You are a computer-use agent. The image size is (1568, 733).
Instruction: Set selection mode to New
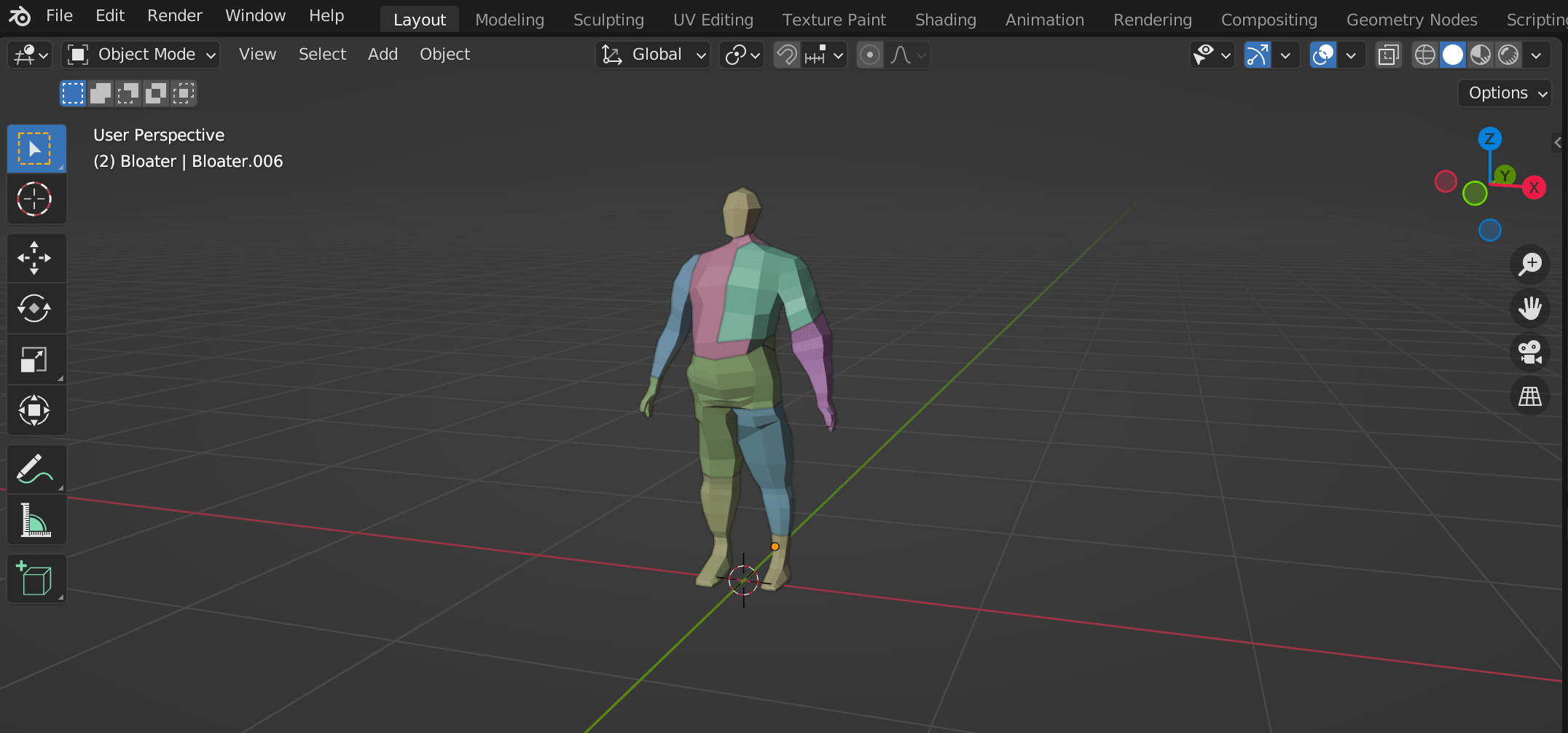pos(73,93)
